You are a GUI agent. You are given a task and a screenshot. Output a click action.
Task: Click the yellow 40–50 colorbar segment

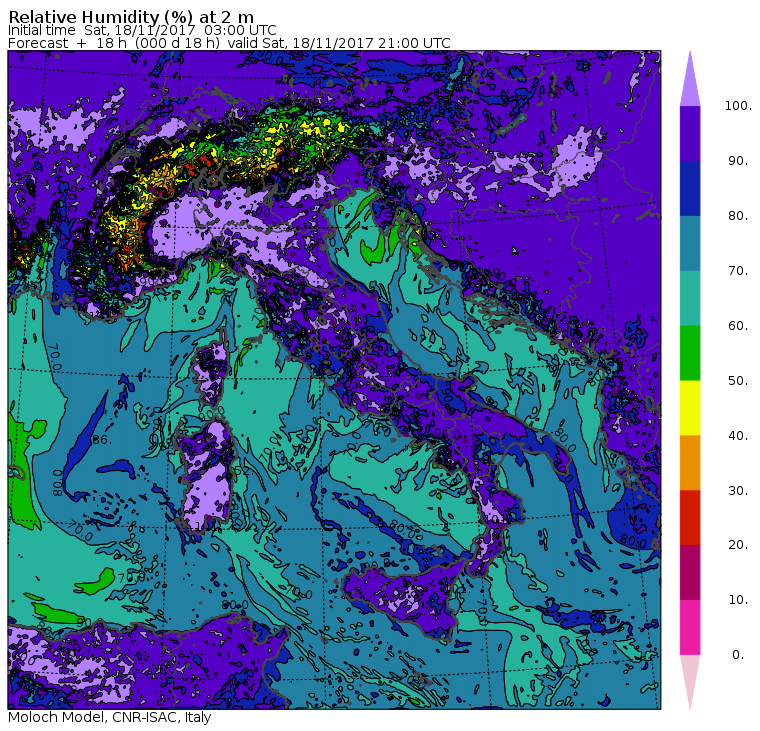tap(690, 408)
